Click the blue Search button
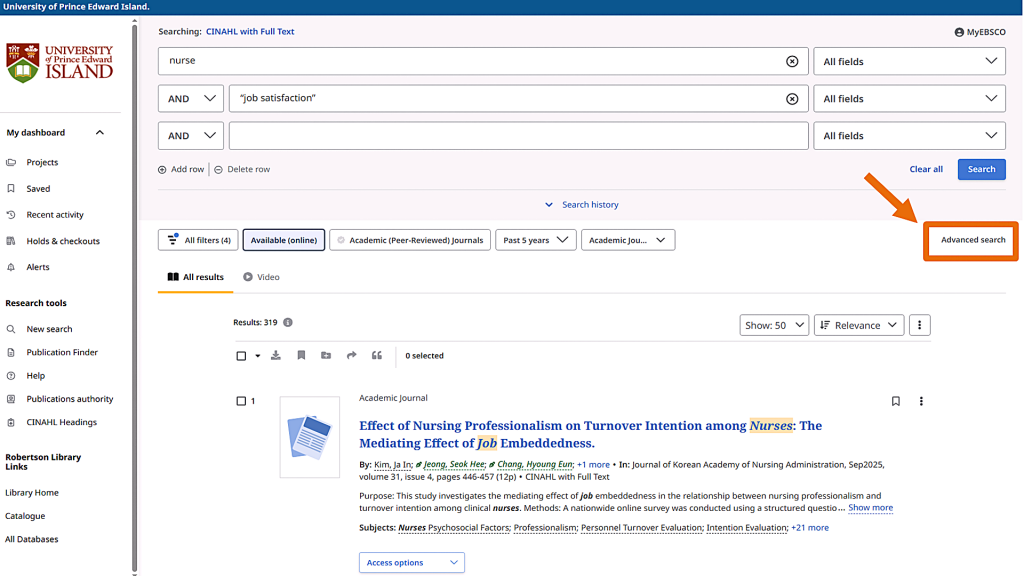The image size is (1024, 576). [981, 169]
